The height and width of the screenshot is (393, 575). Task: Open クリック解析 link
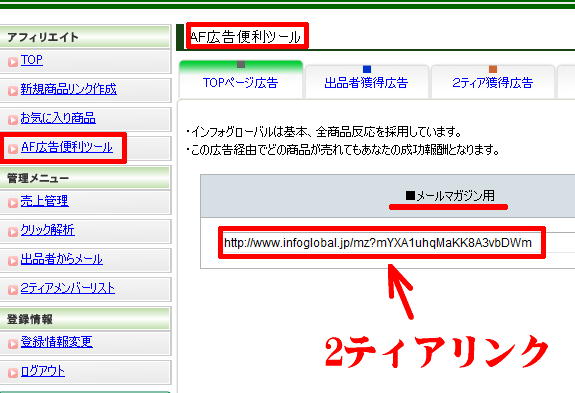coord(48,230)
